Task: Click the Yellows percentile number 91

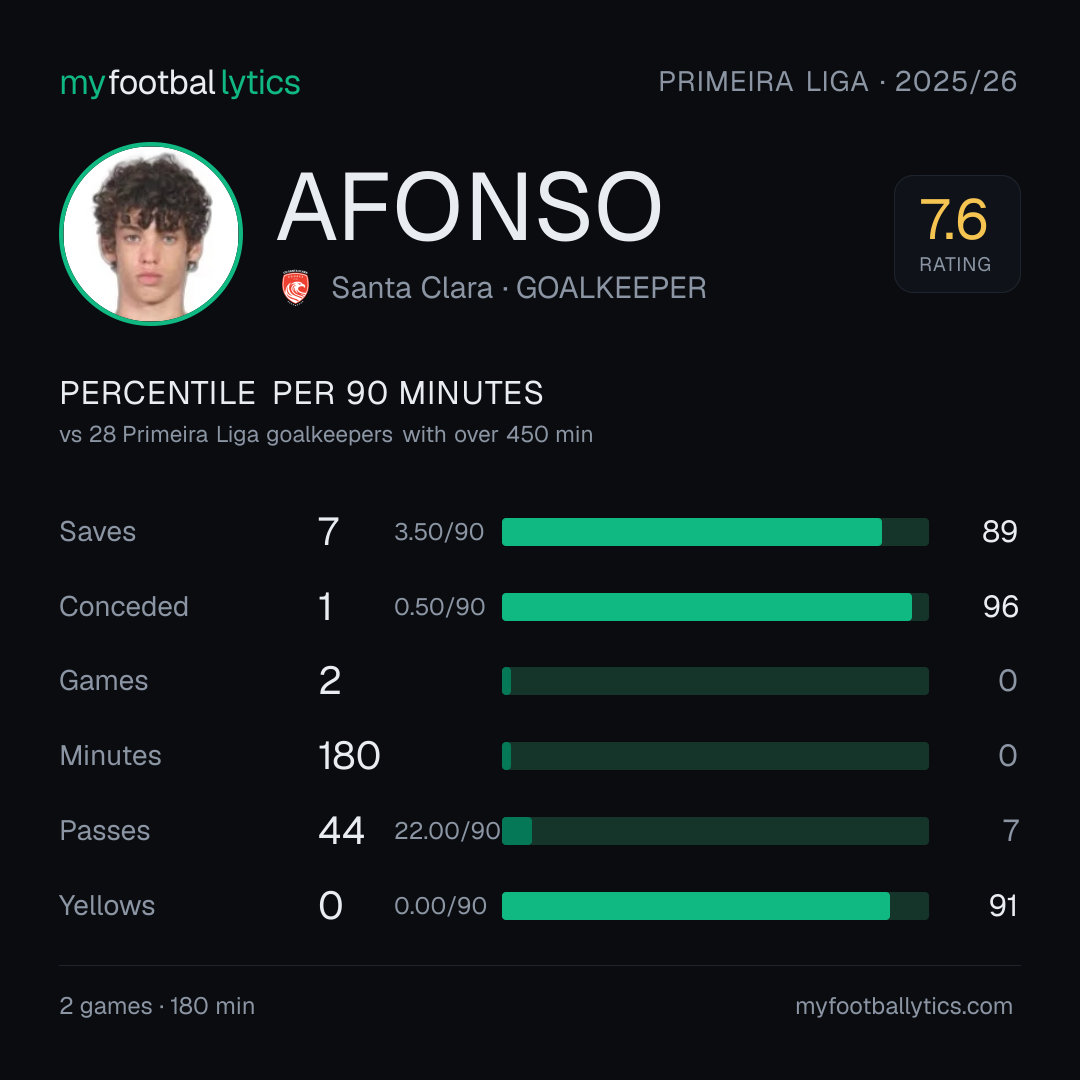Action: pyautogui.click(x=1003, y=906)
